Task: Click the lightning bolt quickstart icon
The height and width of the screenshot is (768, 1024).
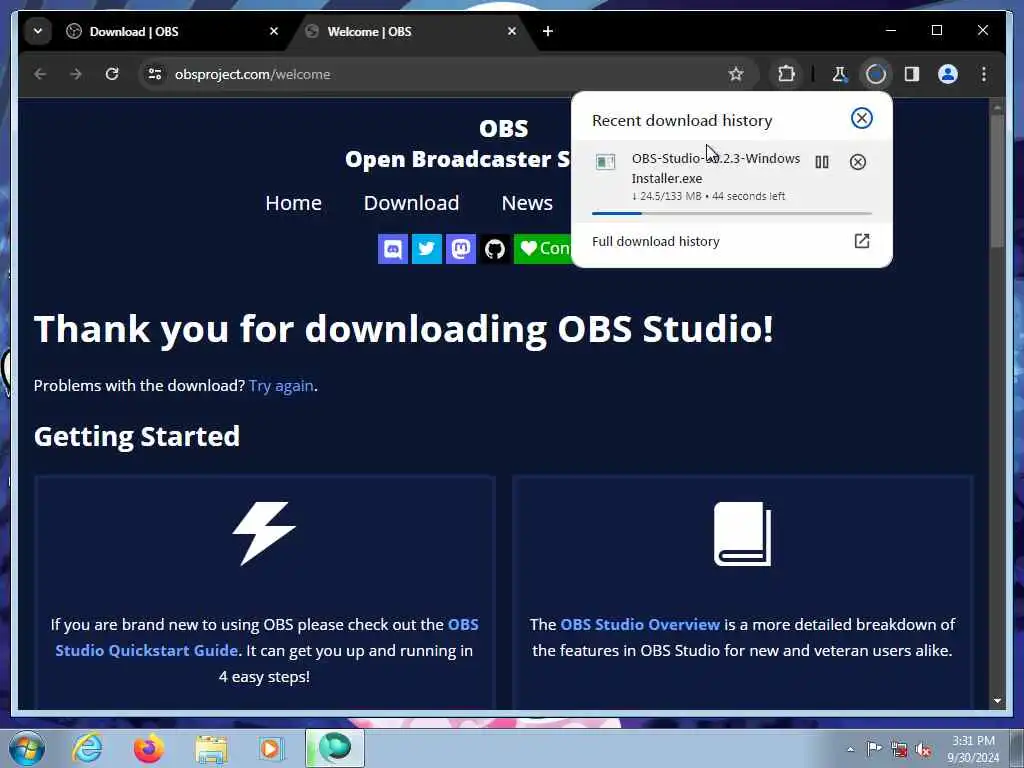Action: click(x=264, y=534)
